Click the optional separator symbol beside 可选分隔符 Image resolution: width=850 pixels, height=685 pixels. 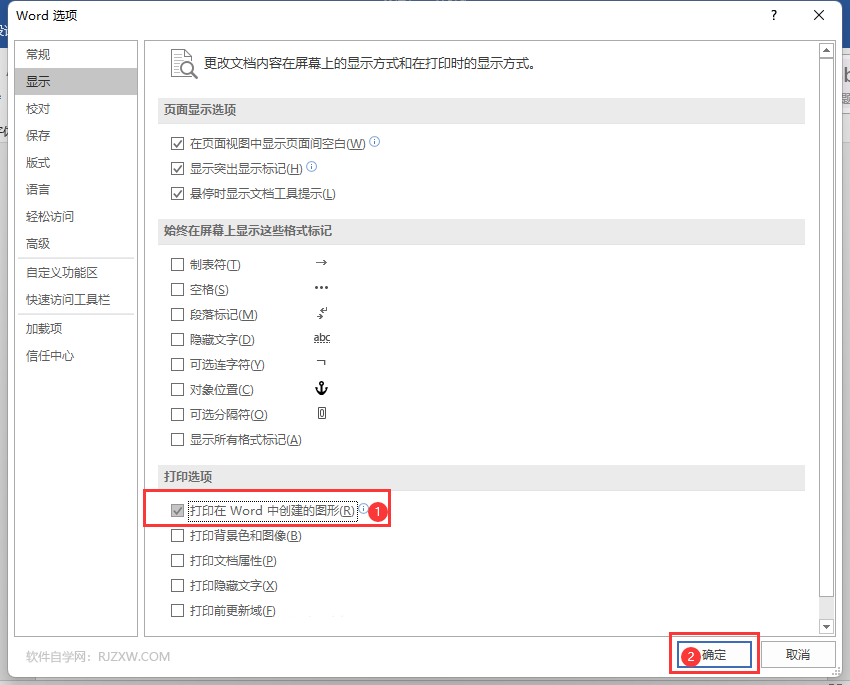coord(322,413)
